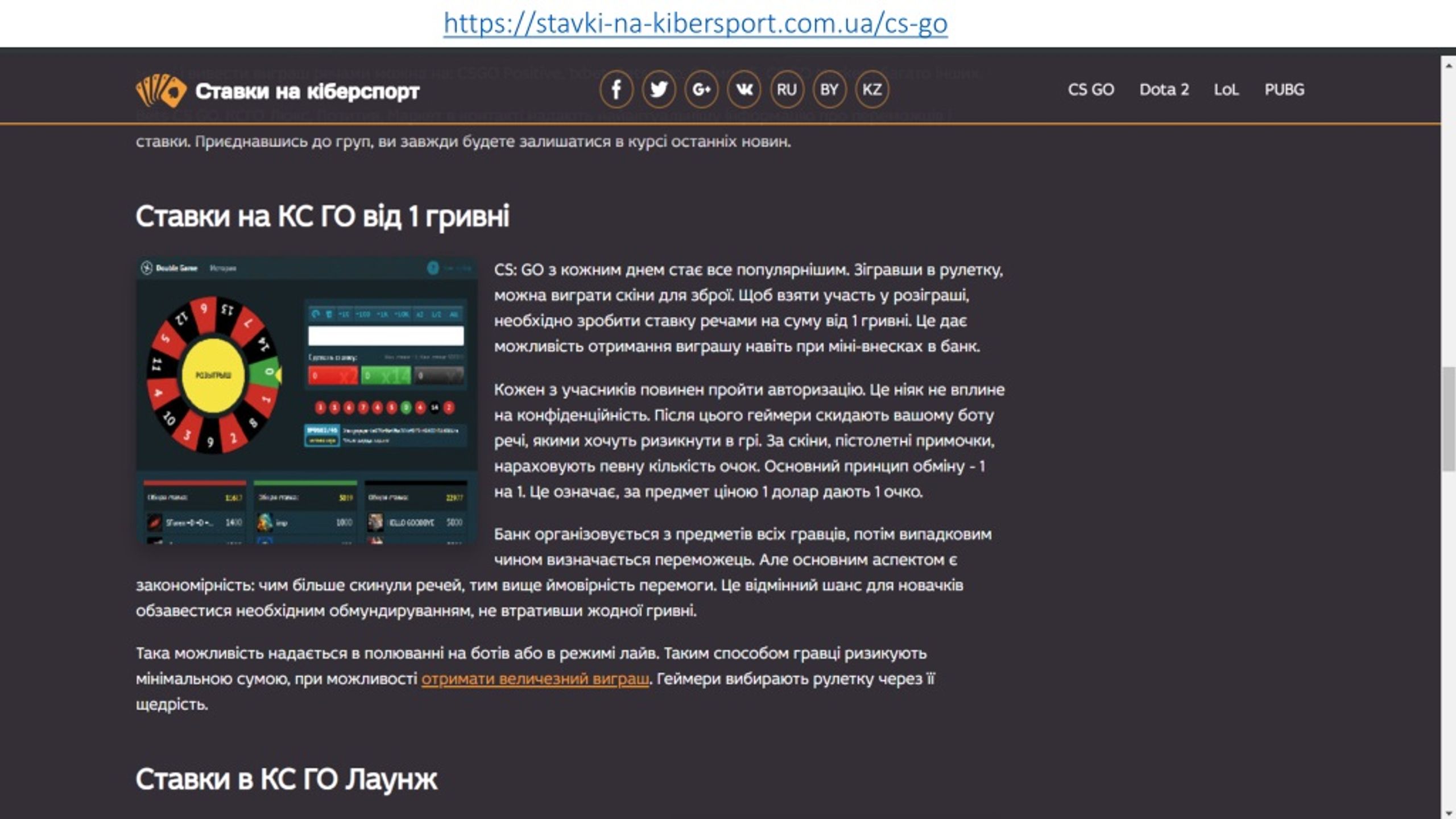The width and height of the screenshot is (1456, 819).
Task: Open the LoL menu item
Action: click(1226, 89)
